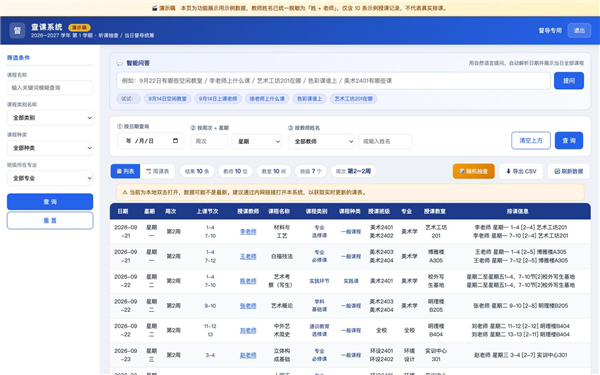This screenshot has height=375, width=600.
Task: Click the 督导专用 header label
Action: [x=550, y=31]
